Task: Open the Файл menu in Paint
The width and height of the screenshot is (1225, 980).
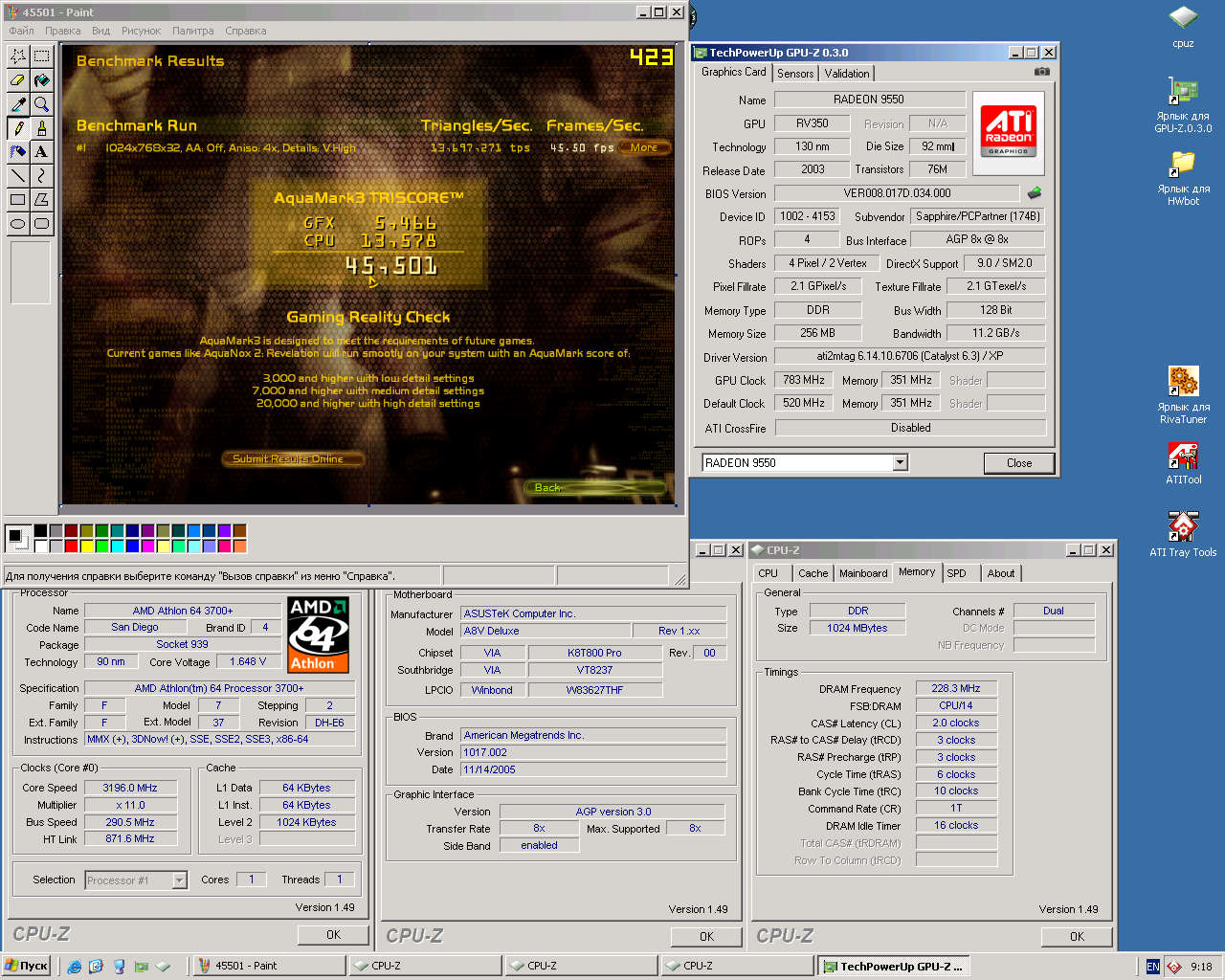Action: tap(21, 31)
